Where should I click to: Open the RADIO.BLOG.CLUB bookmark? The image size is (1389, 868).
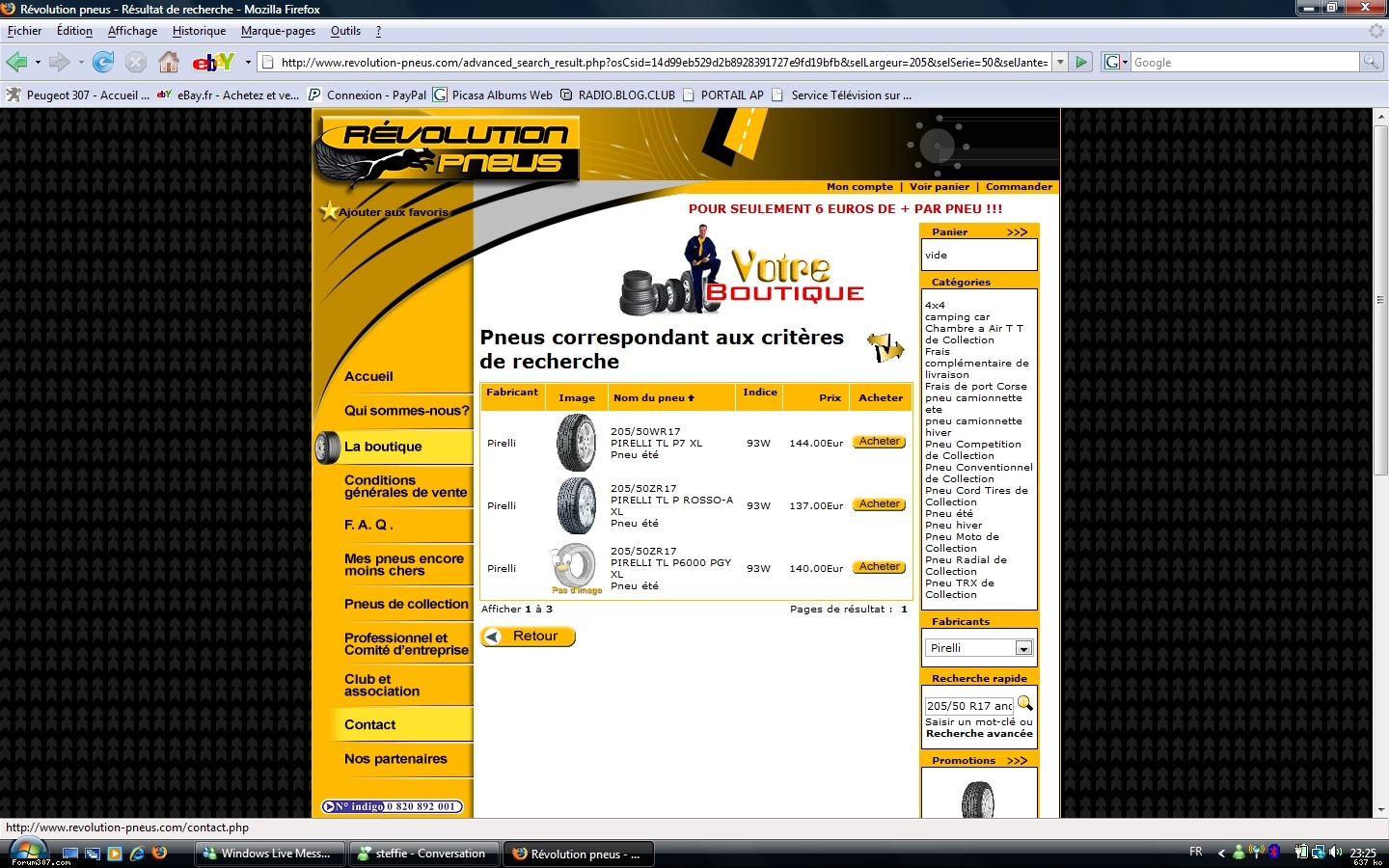click(617, 95)
